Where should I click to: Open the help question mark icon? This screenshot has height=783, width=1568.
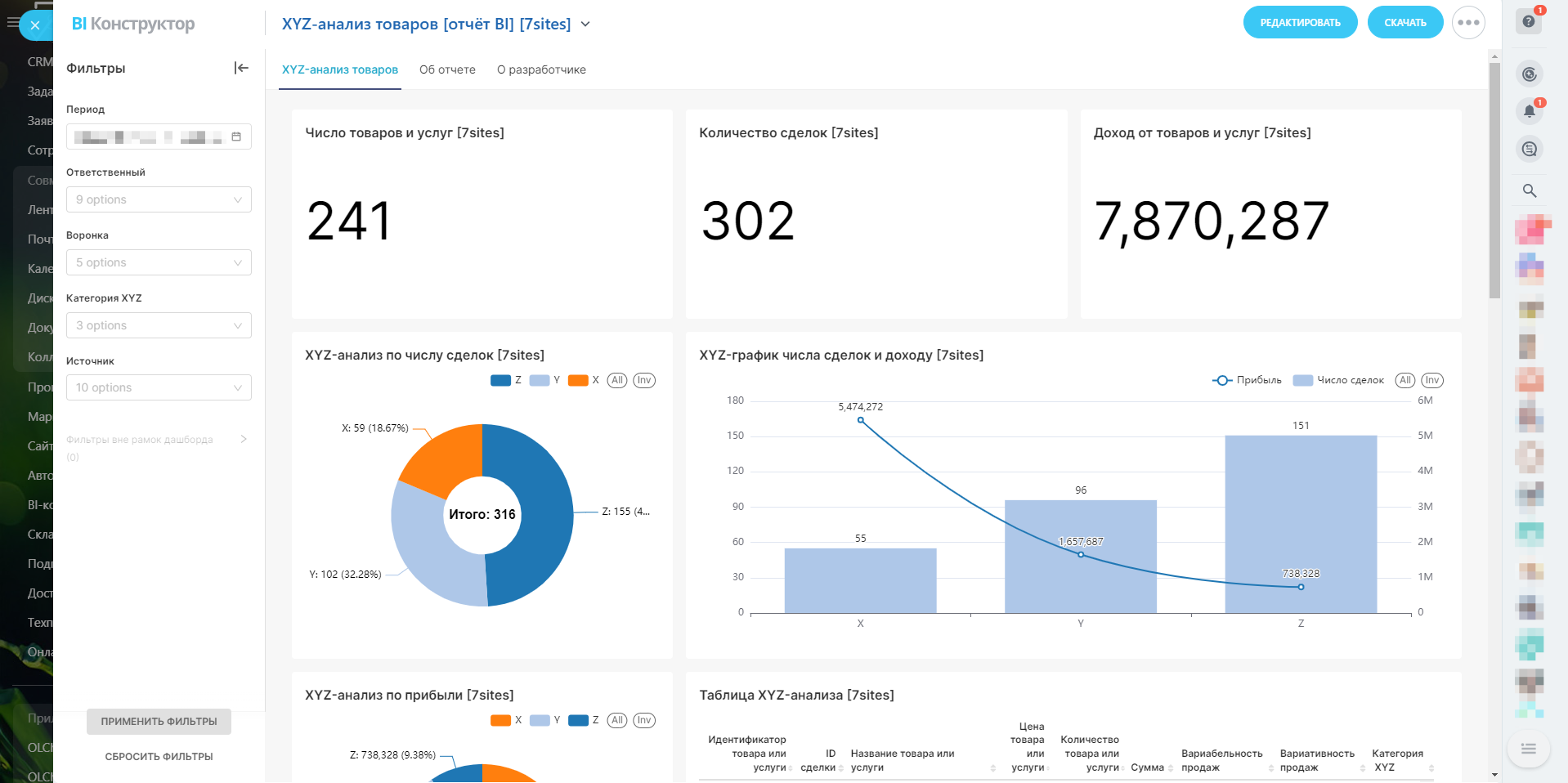1529,21
